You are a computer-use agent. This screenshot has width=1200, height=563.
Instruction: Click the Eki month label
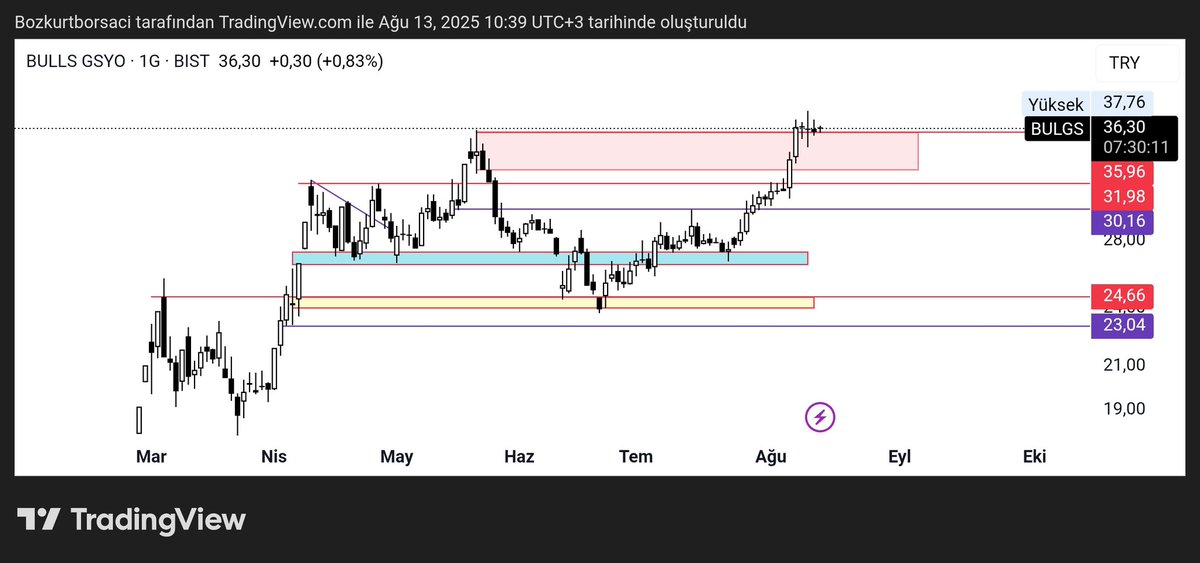click(x=1034, y=457)
